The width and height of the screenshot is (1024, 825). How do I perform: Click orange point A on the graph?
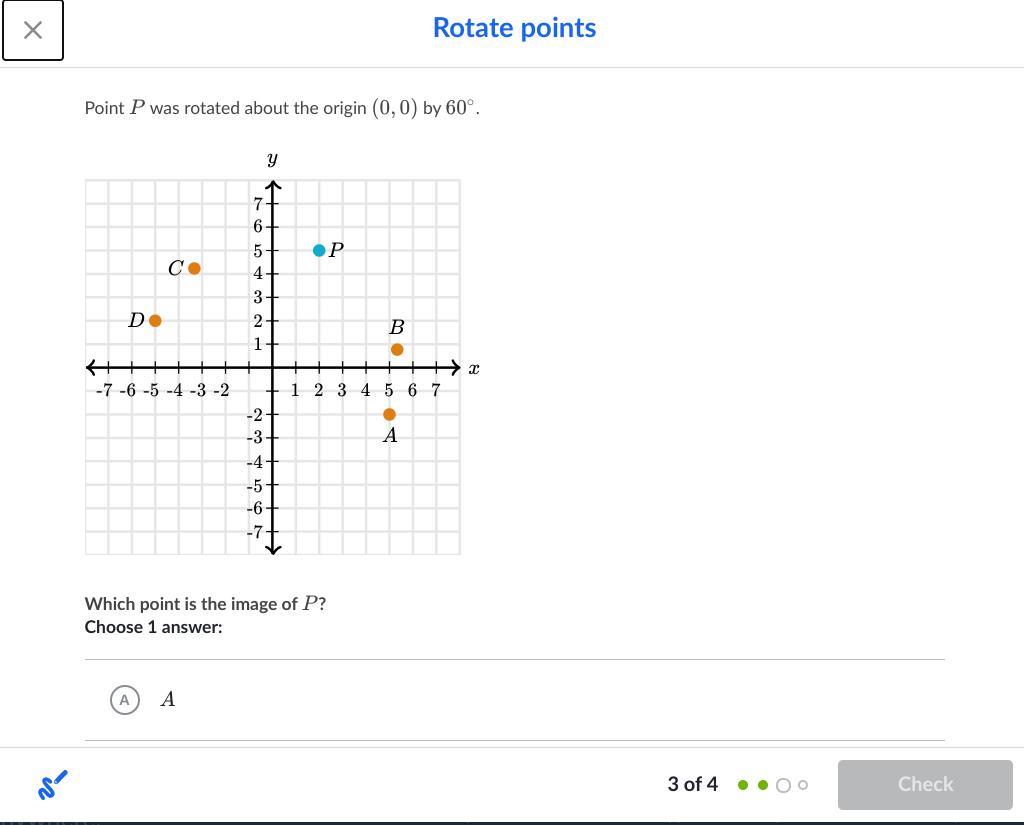click(389, 414)
